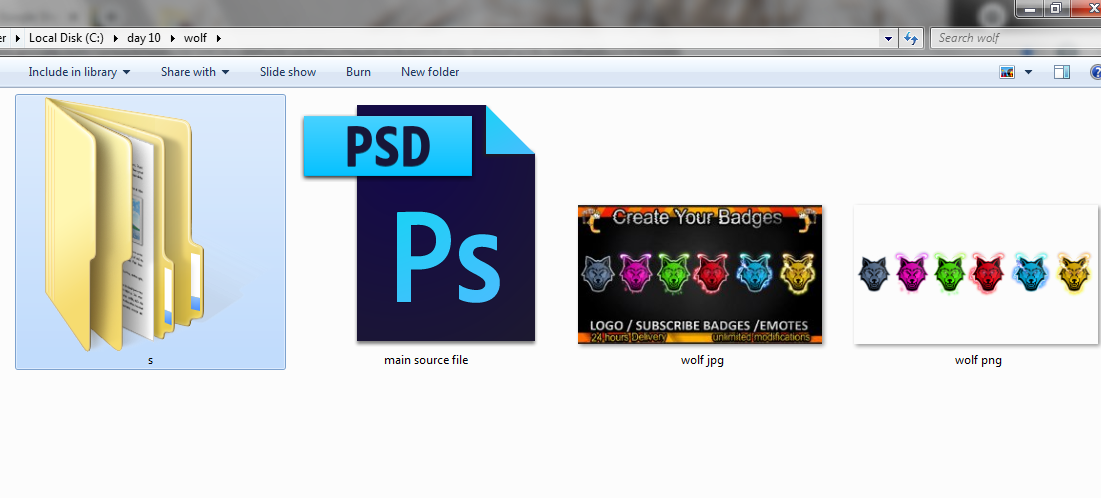Open the view options dropdown arrow
This screenshot has height=498, width=1101.
[1029, 72]
